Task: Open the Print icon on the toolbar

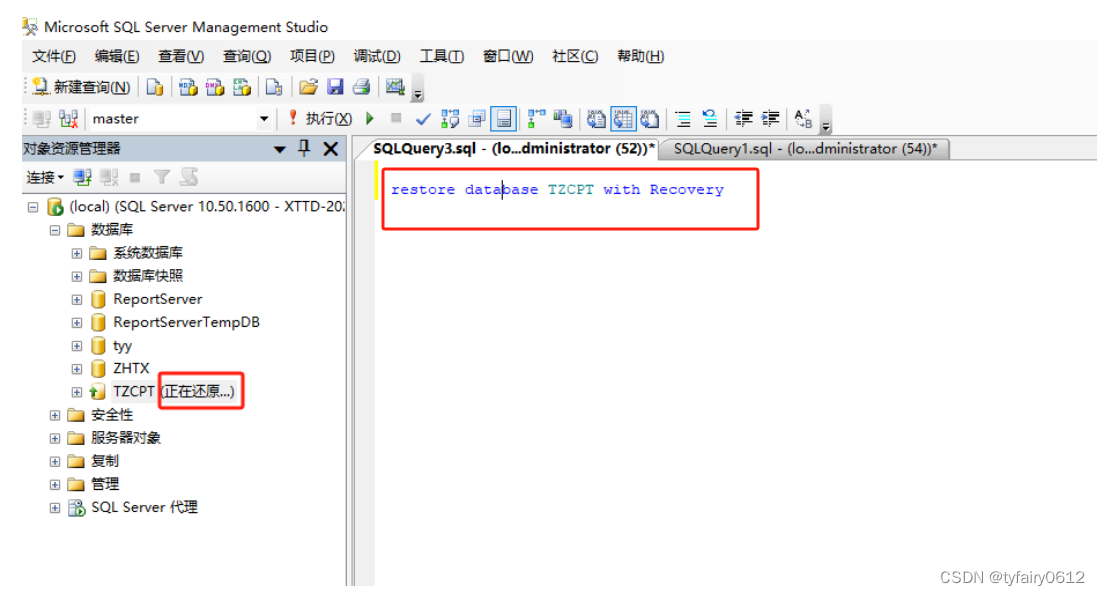Action: (x=362, y=87)
